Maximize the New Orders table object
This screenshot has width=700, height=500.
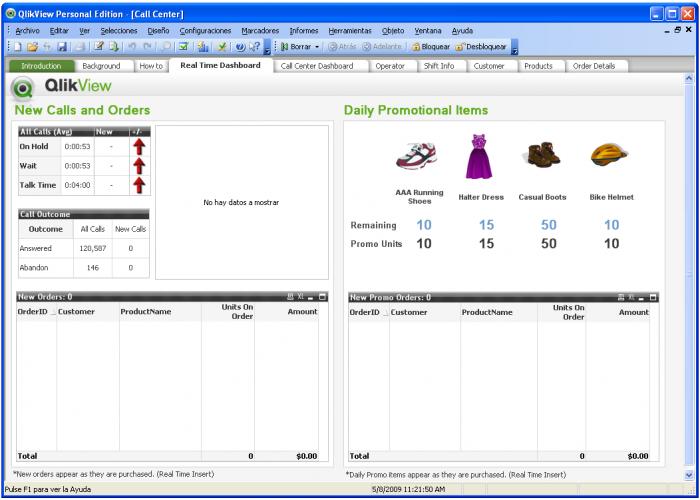click(322, 297)
